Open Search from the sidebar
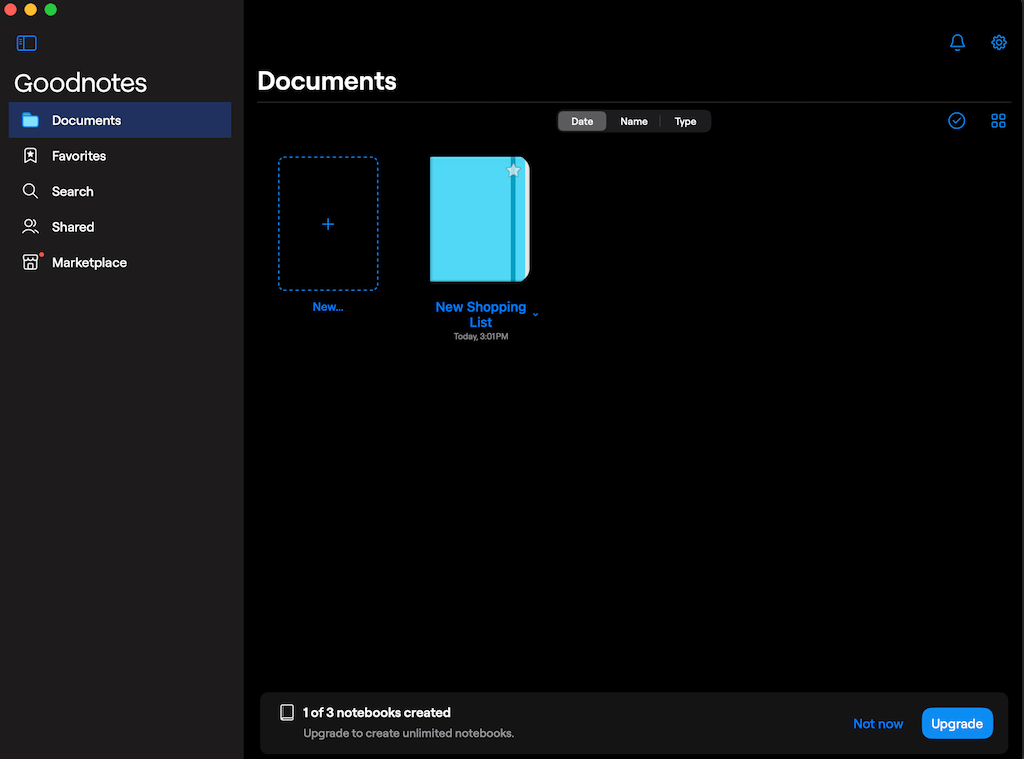This screenshot has width=1024, height=759. (x=71, y=191)
